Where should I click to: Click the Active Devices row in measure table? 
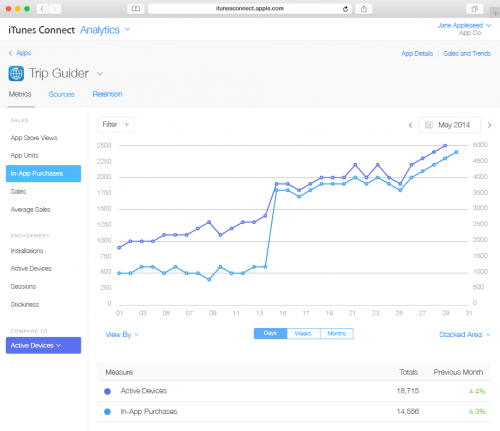coord(294,391)
